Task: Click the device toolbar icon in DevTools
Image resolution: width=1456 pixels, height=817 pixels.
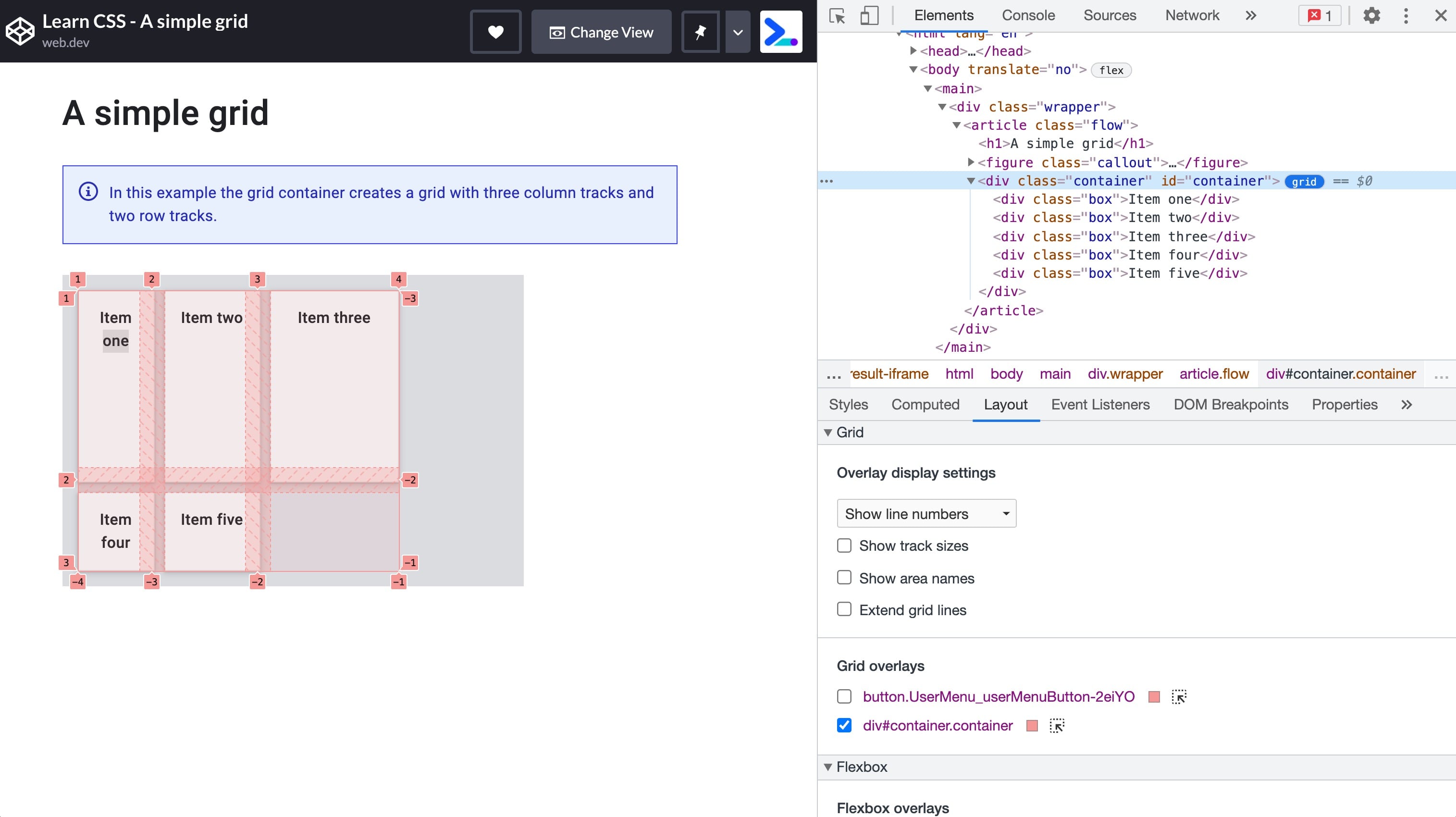Action: coord(868,15)
